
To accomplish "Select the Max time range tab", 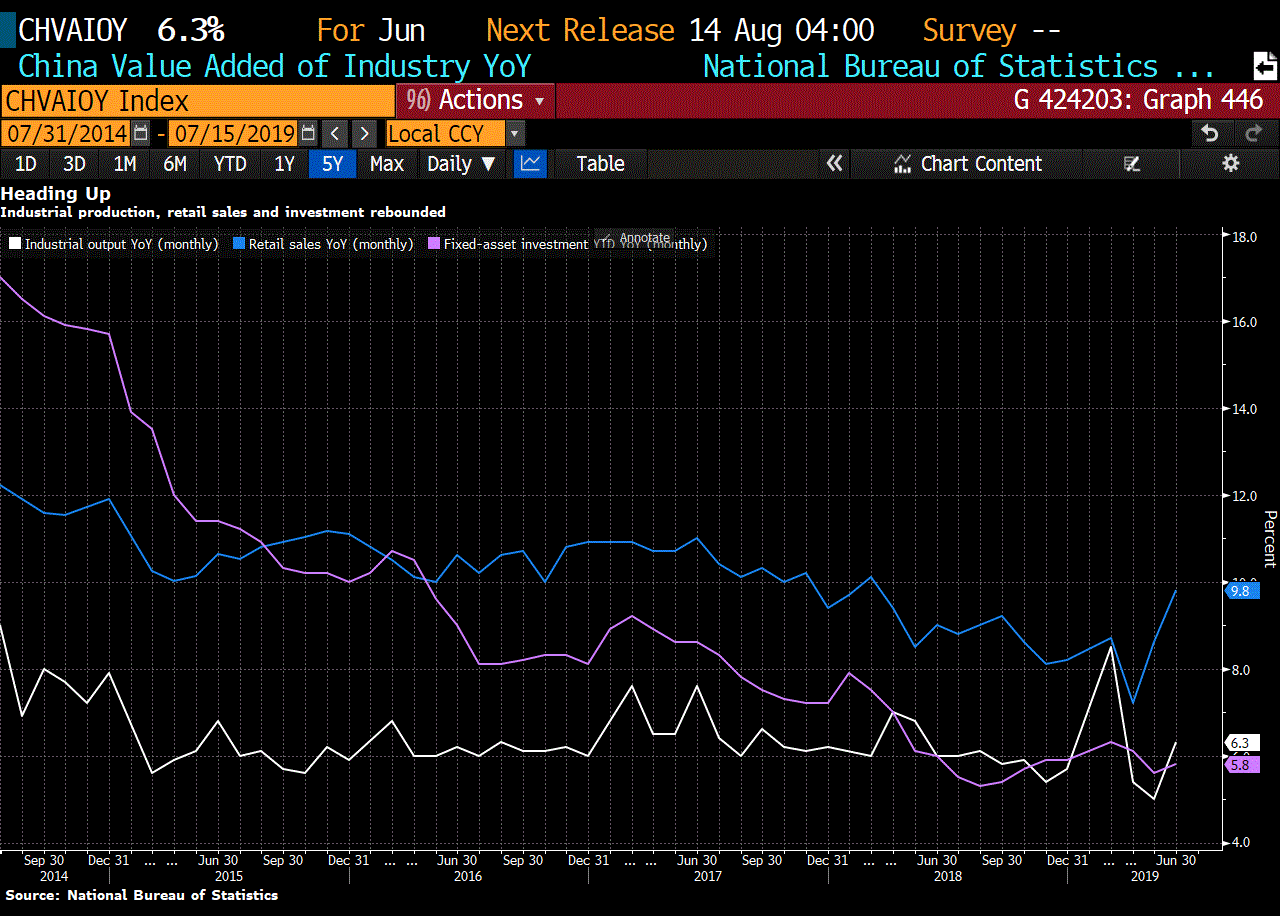I will pos(386,164).
